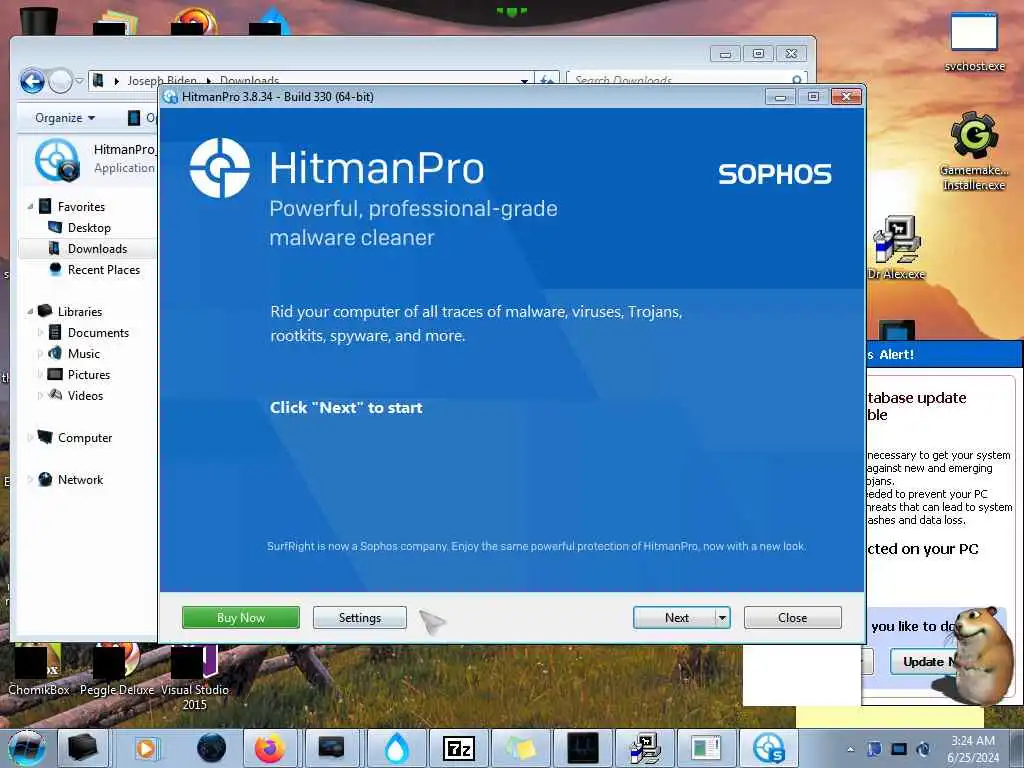
Task: Open the Windows Start menu
Action: tap(26, 748)
